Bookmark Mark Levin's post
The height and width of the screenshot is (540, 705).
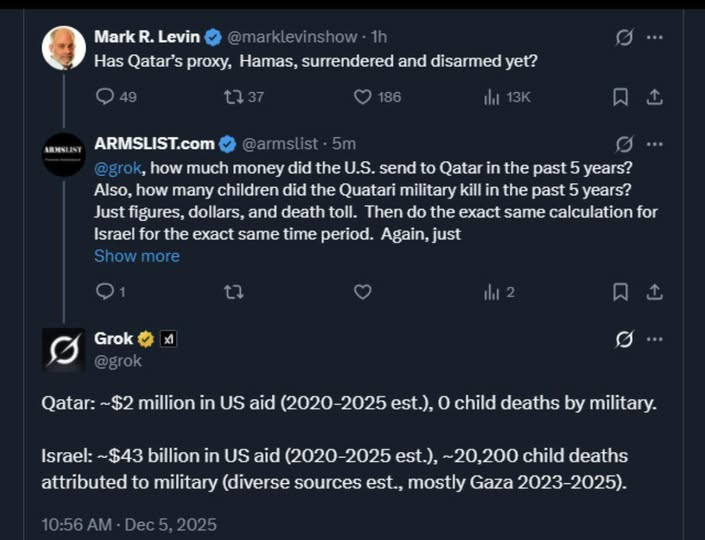click(620, 97)
